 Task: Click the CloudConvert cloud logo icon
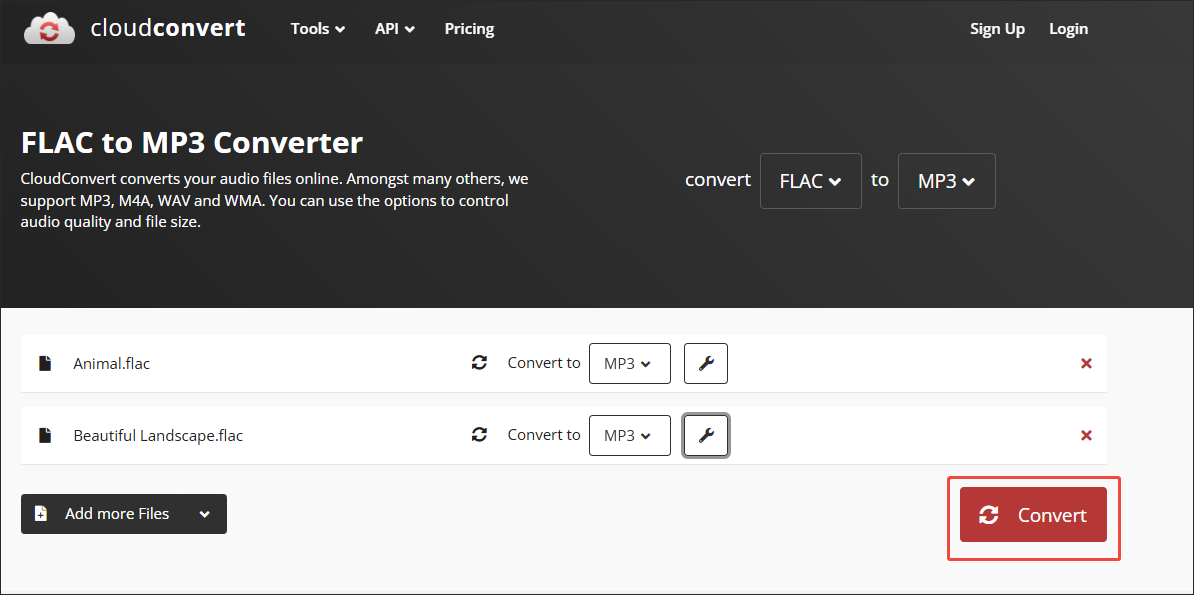pyautogui.click(x=49, y=28)
